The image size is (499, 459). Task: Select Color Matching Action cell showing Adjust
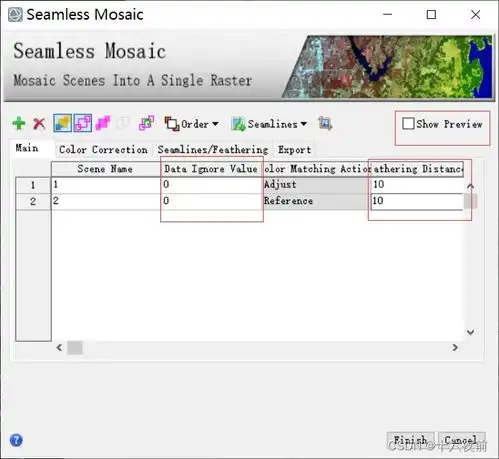(x=316, y=184)
